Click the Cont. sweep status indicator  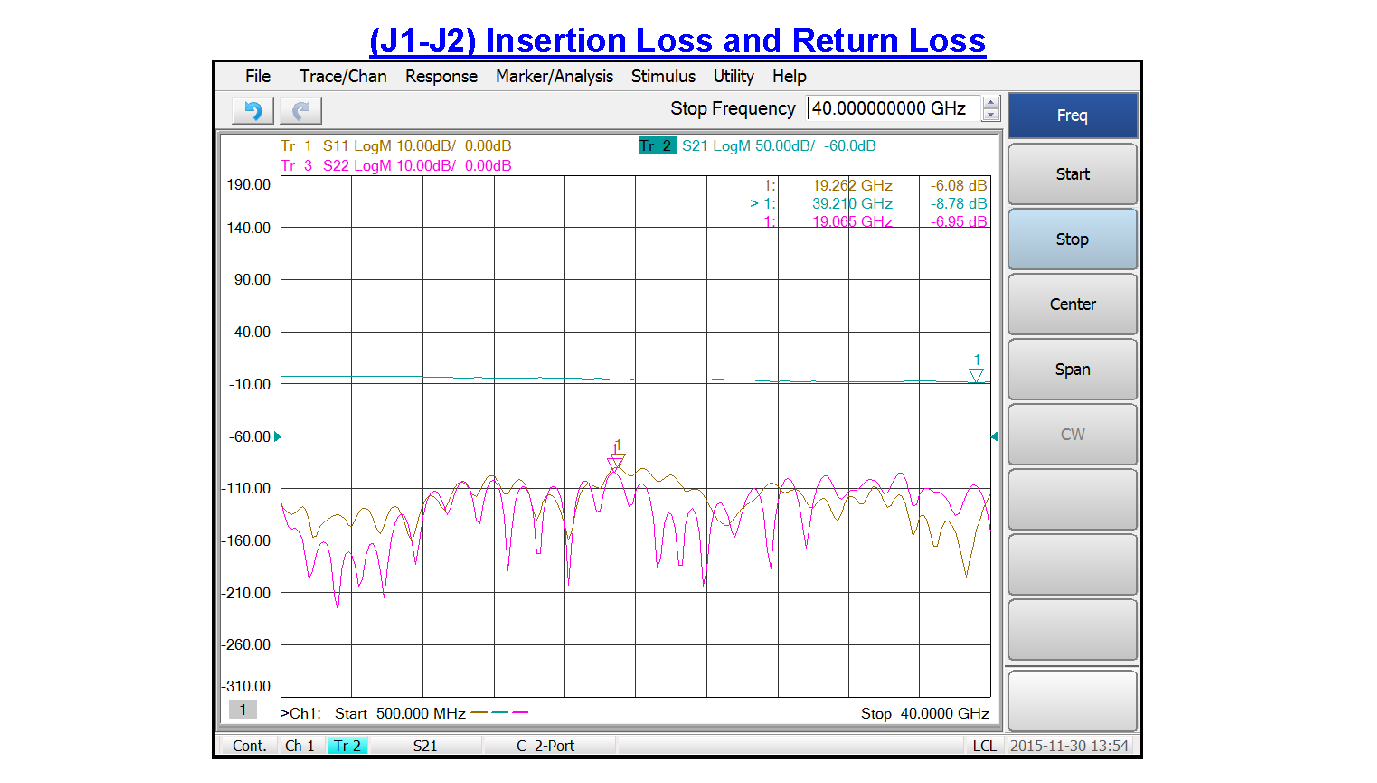pyautogui.click(x=249, y=746)
